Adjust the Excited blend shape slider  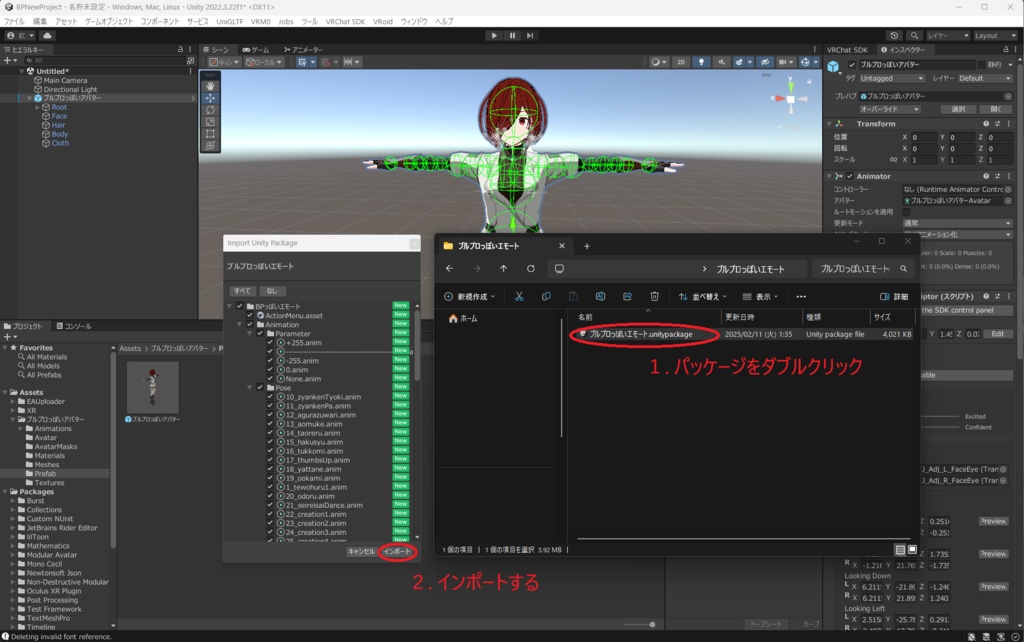pos(938,416)
